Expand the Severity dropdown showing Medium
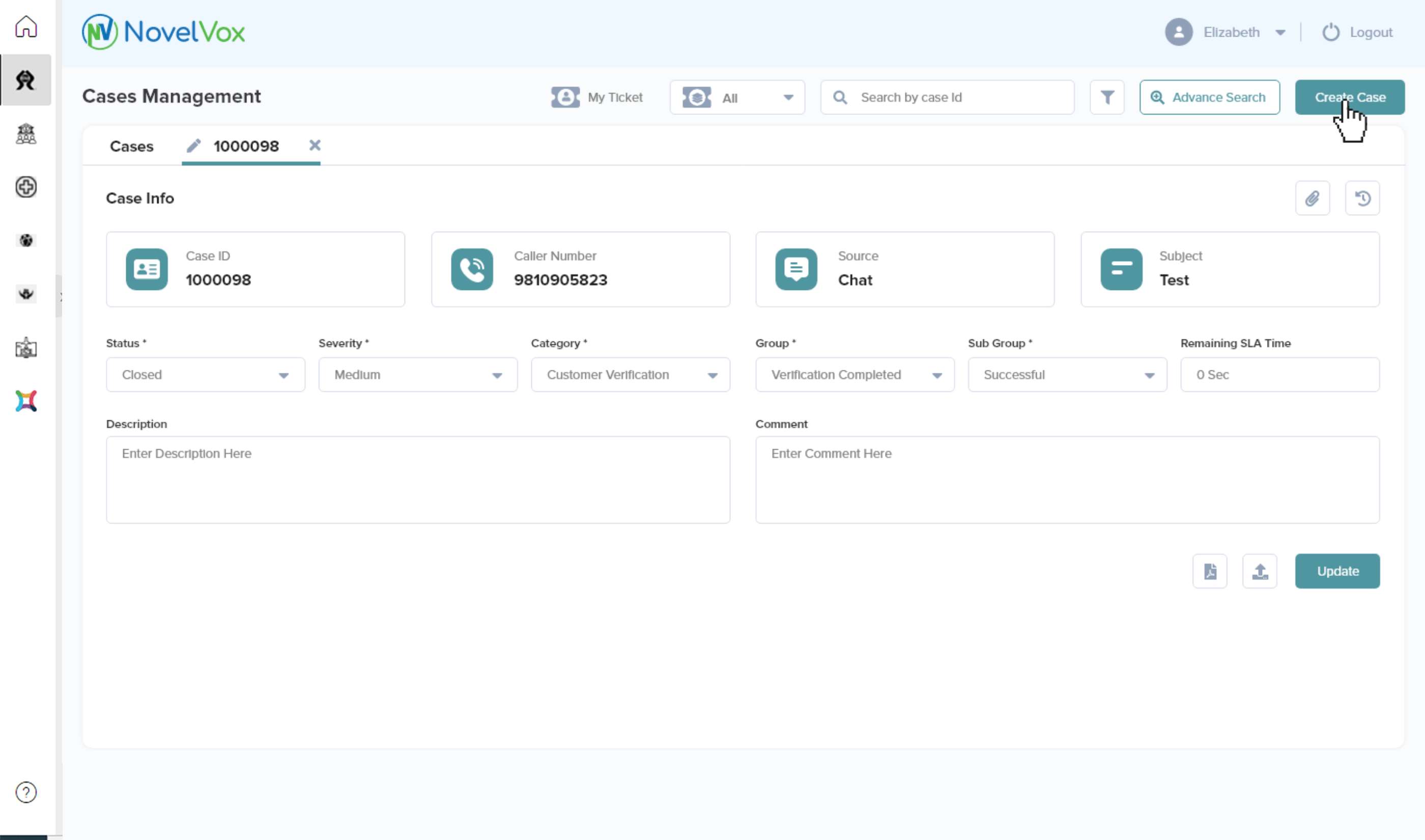 click(417, 374)
